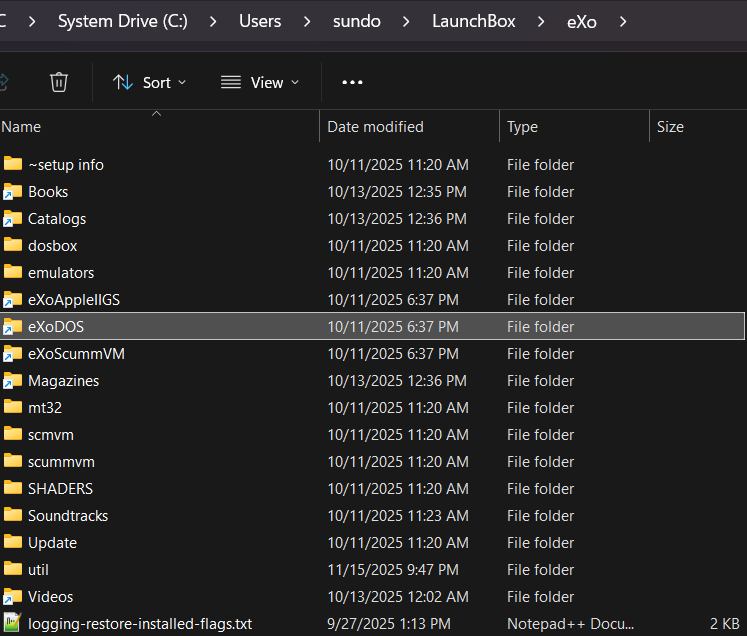Click the Type column header
Image resolution: width=747 pixels, height=636 pixels.
pyautogui.click(x=522, y=127)
